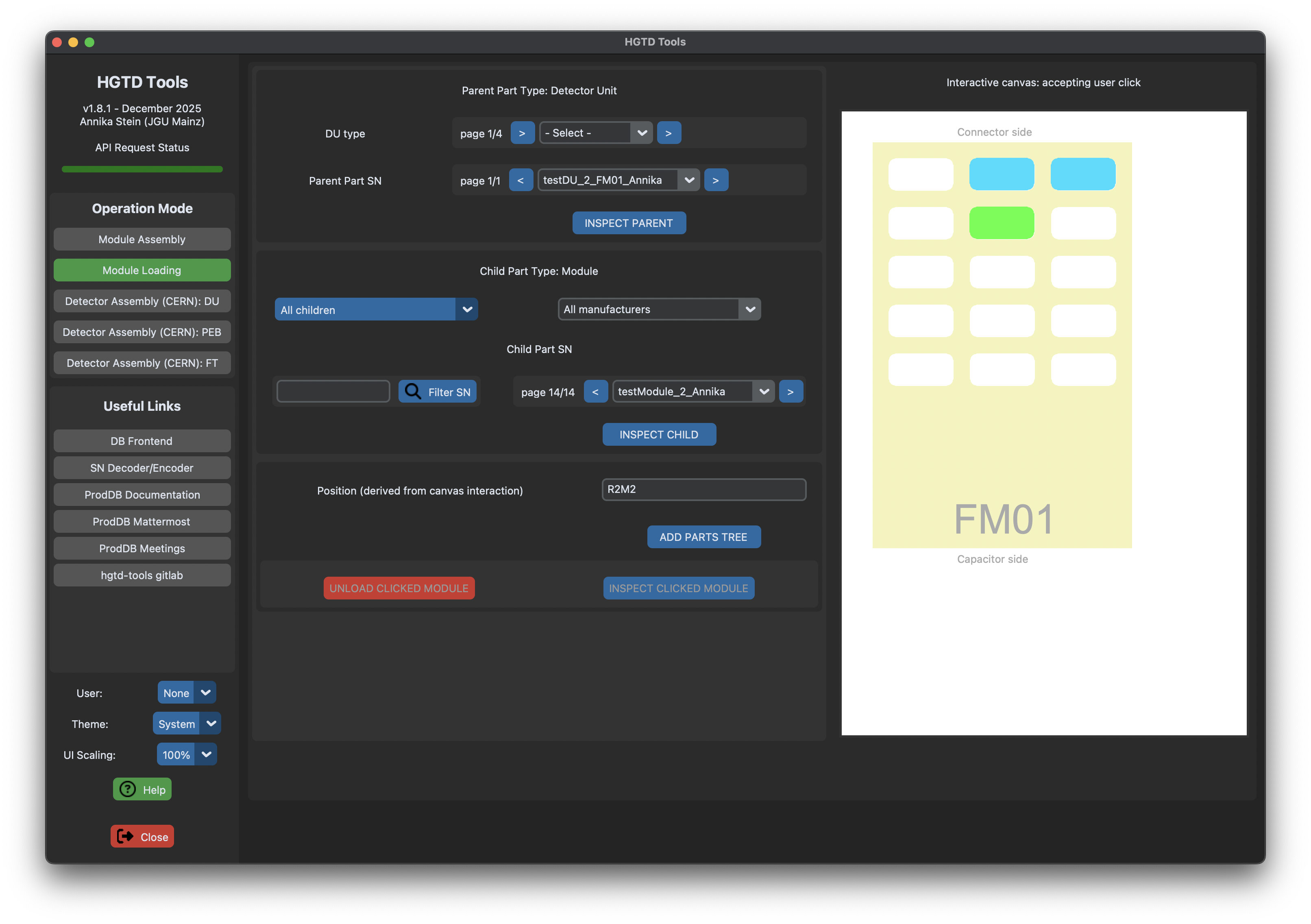Go to previous Parent Part SN page
This screenshot has height=924, width=1311.
521,180
